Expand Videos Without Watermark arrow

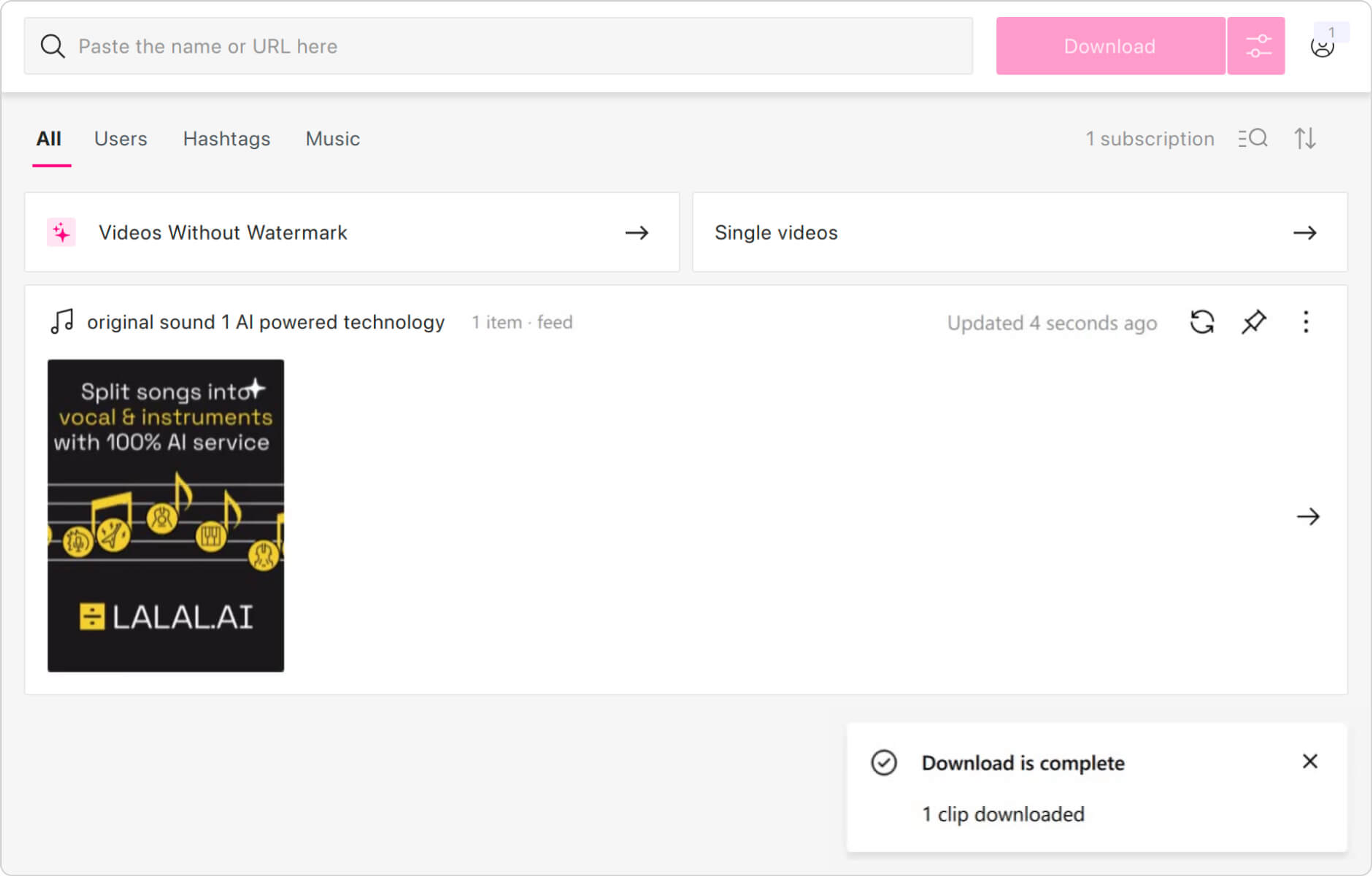pyautogui.click(x=636, y=233)
